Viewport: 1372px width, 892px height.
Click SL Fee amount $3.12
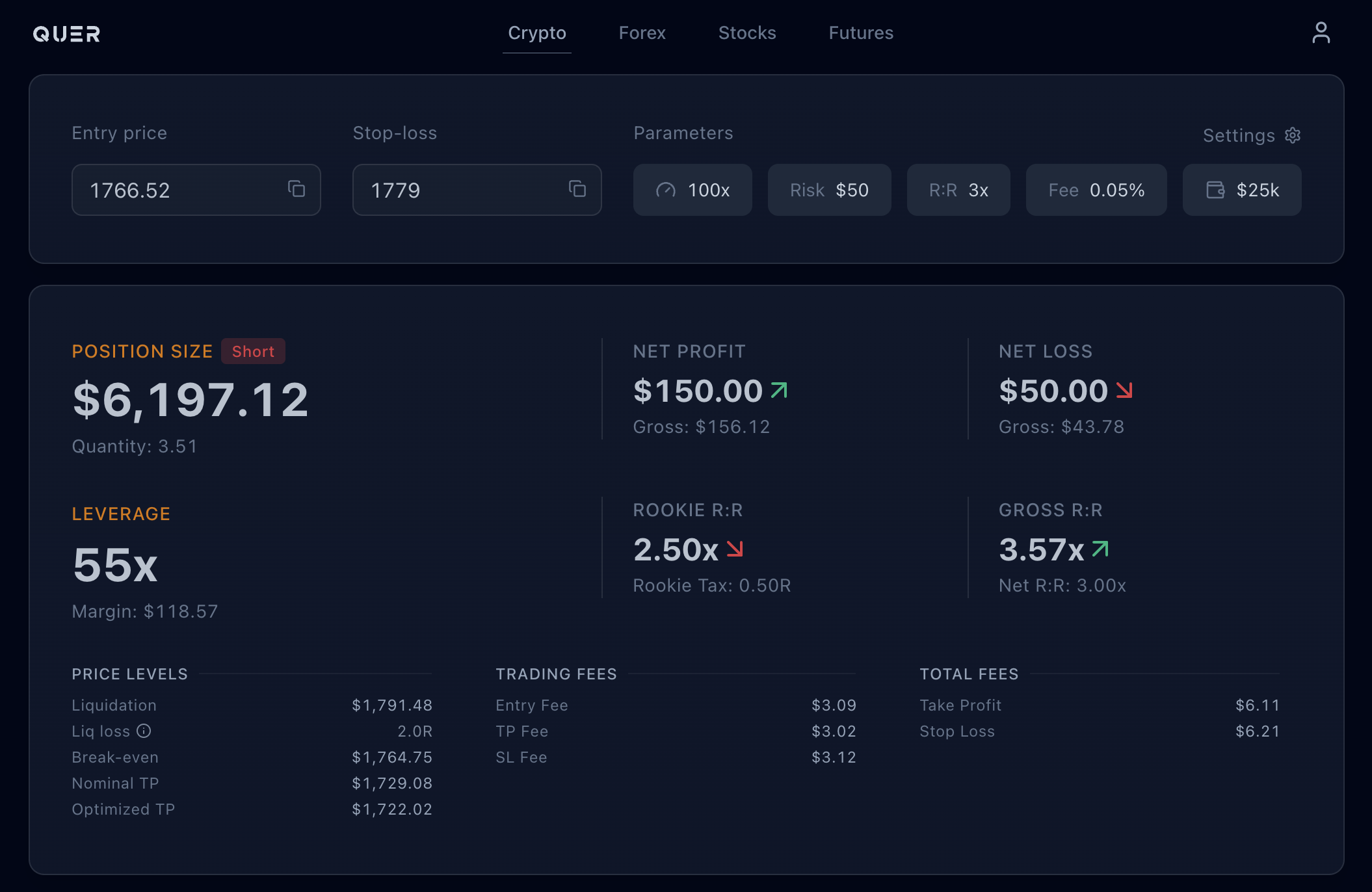pos(834,757)
